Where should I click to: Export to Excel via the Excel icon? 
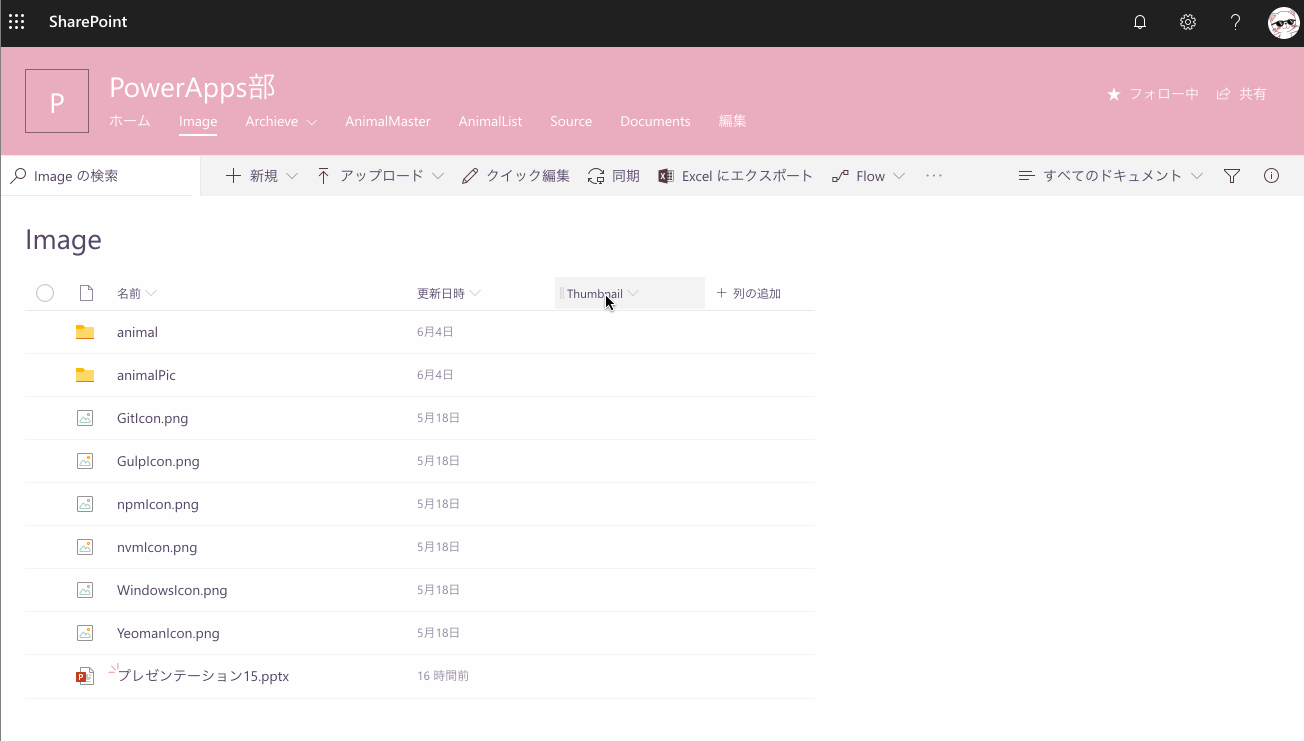[665, 175]
